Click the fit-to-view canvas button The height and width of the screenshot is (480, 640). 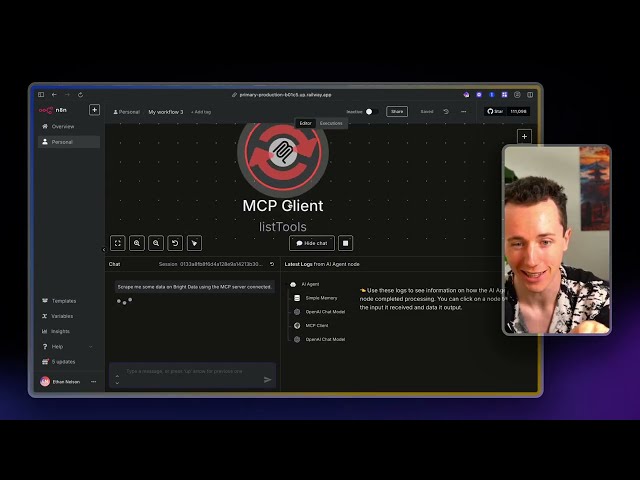click(118, 243)
